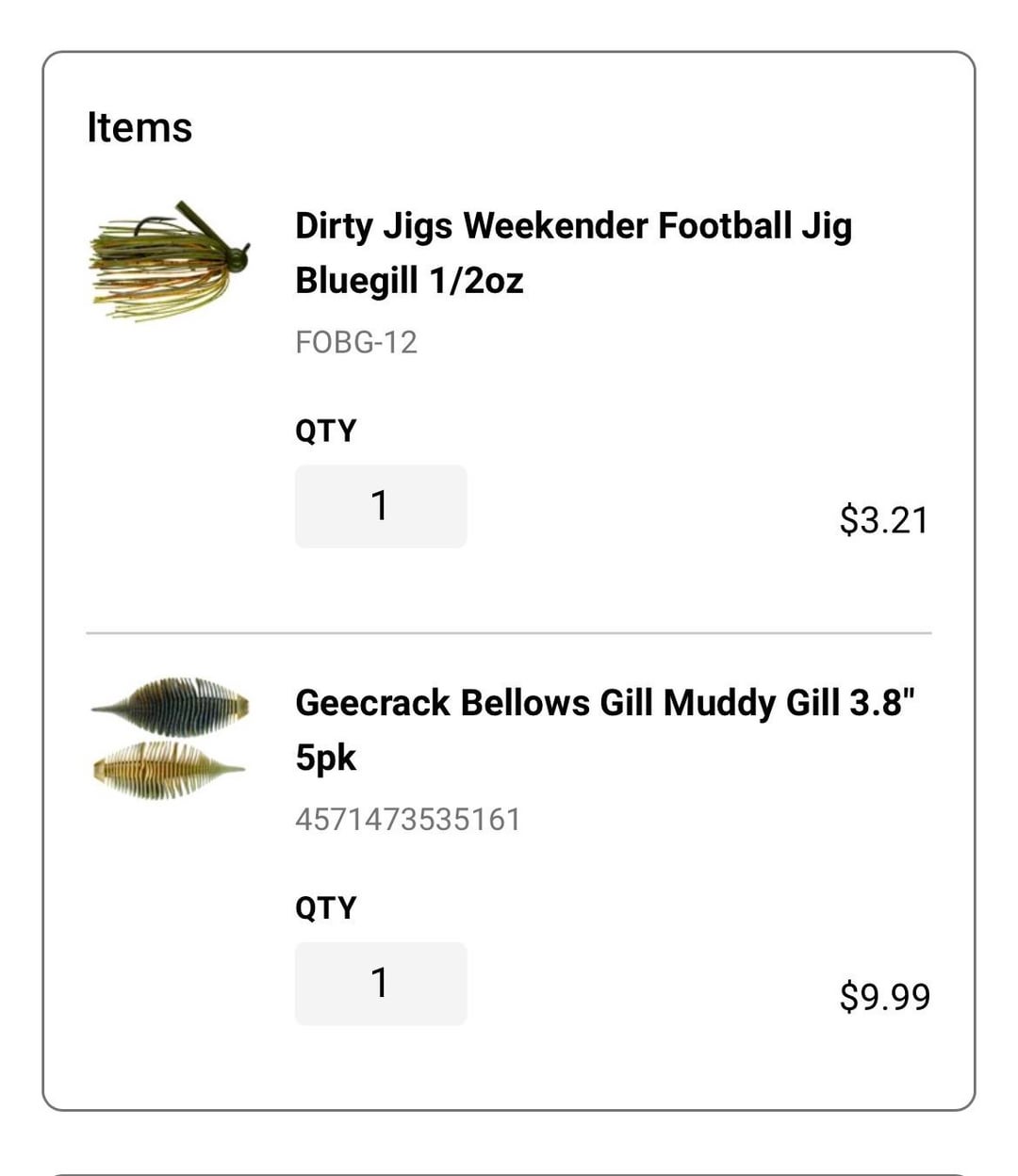Click the "Bluegill 1/2oz" line of the jig title
This screenshot has height=1176, width=1018.
coord(409,281)
